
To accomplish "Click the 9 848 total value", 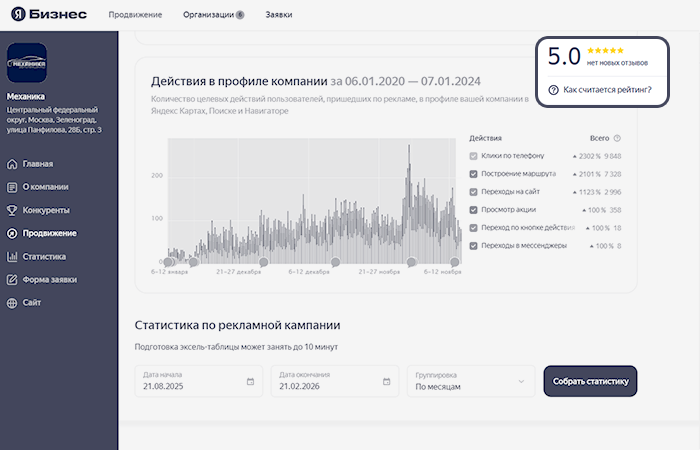I will [612, 156].
